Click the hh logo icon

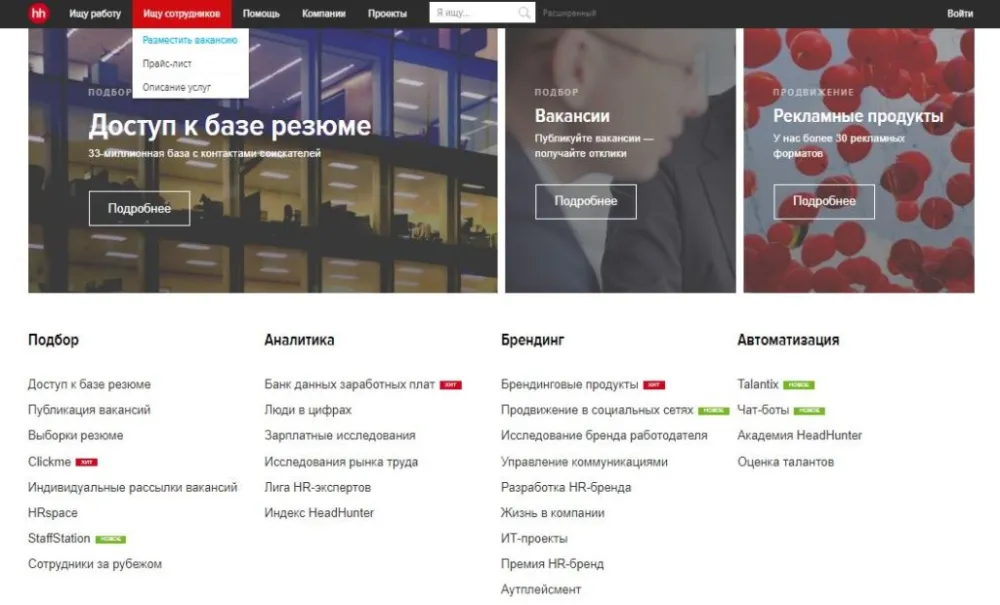coord(38,13)
